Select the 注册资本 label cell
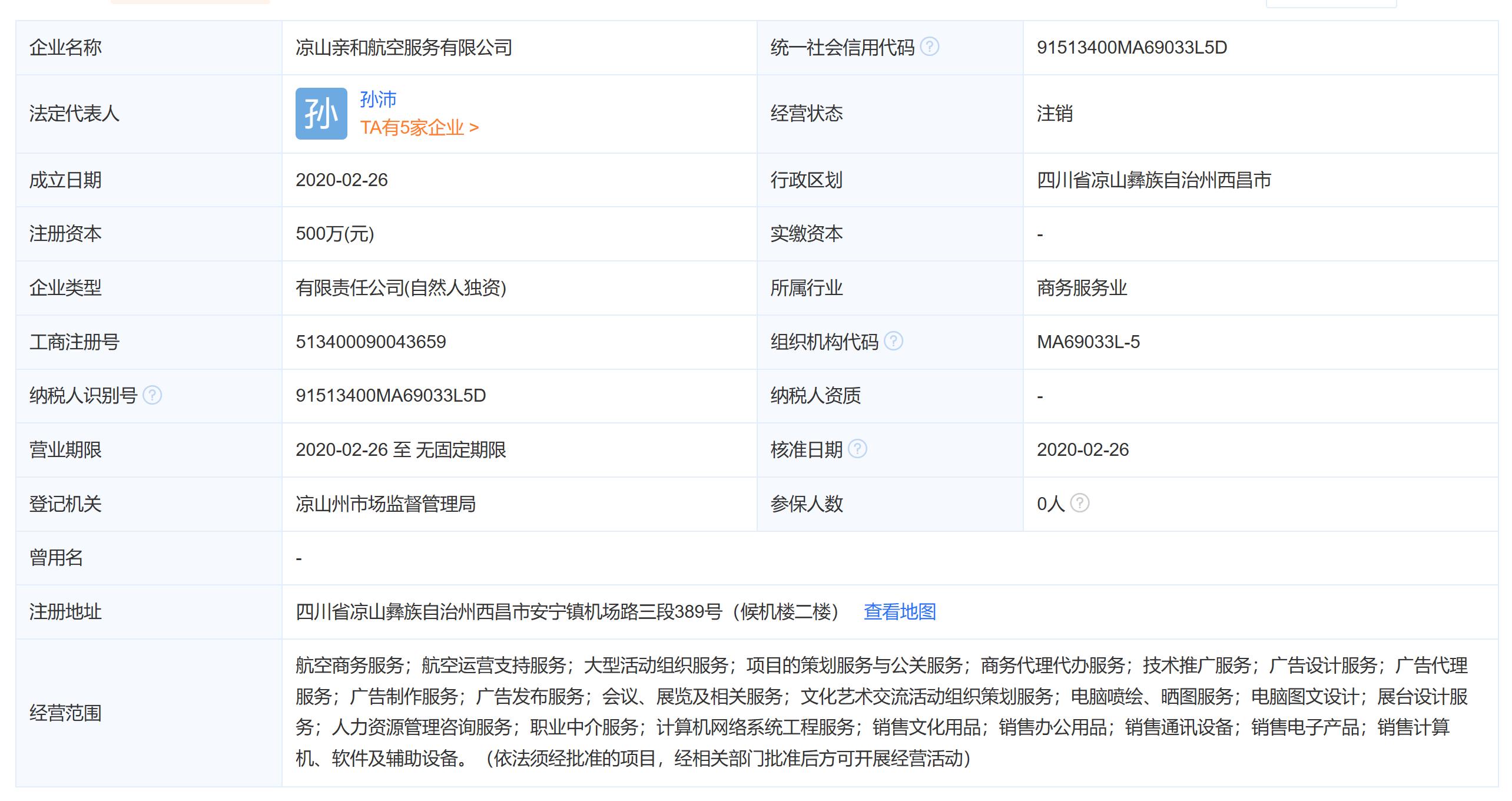 tap(149, 234)
